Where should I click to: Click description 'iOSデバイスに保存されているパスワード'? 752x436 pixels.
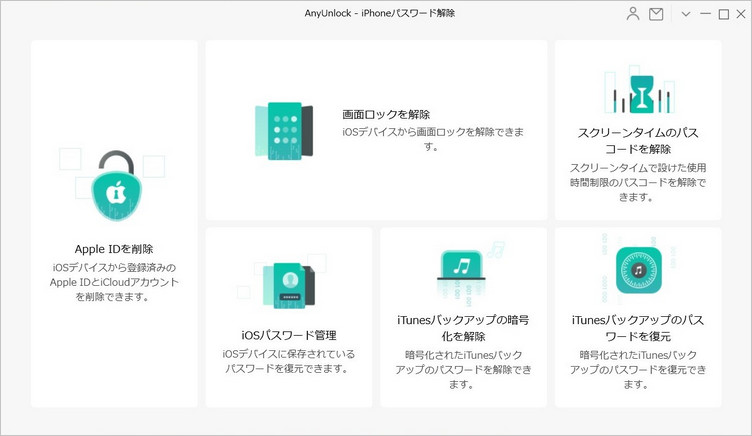coord(289,361)
